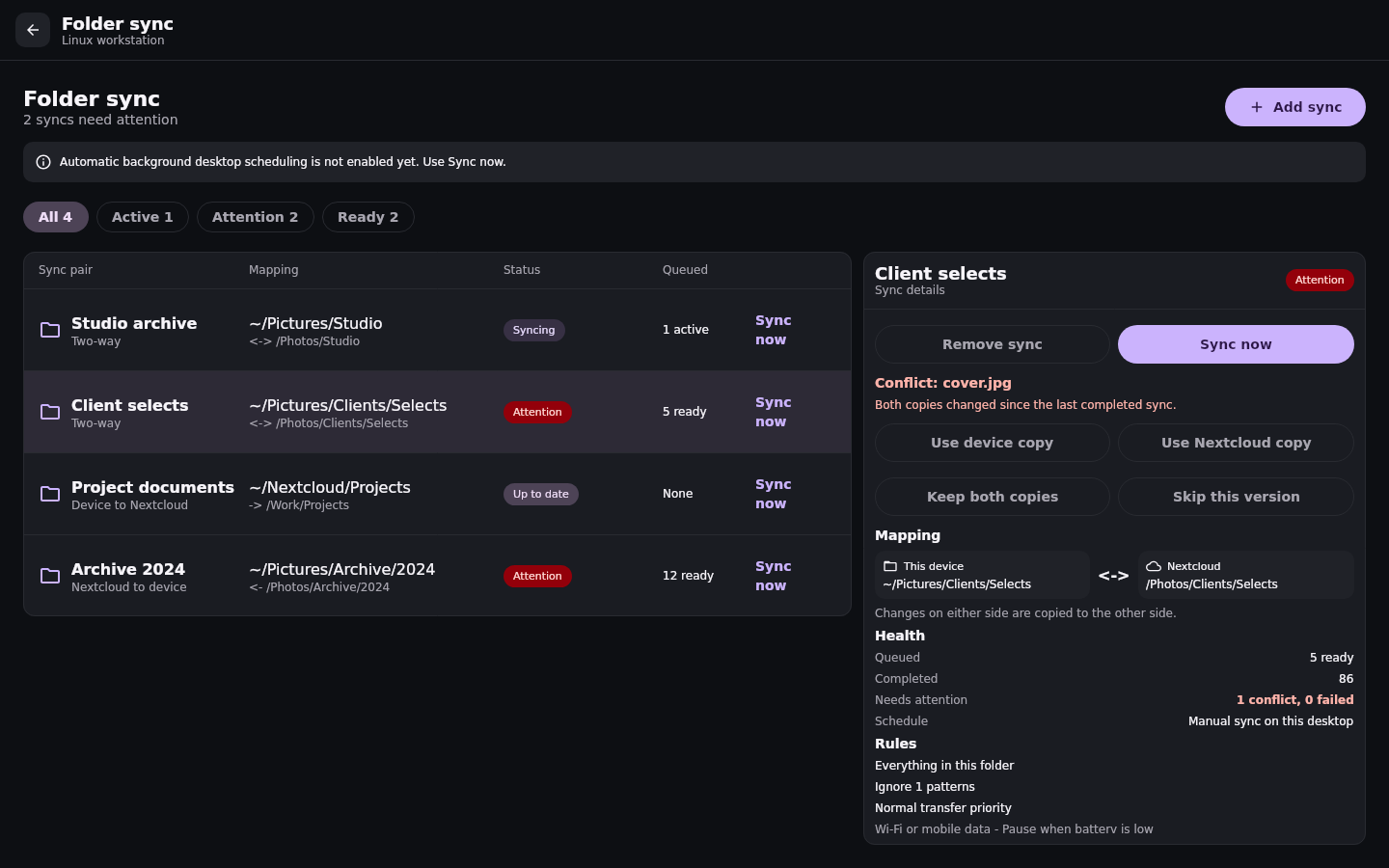The height and width of the screenshot is (868, 1389).
Task: Choose Use Nextcloud copy
Action: (x=1236, y=443)
